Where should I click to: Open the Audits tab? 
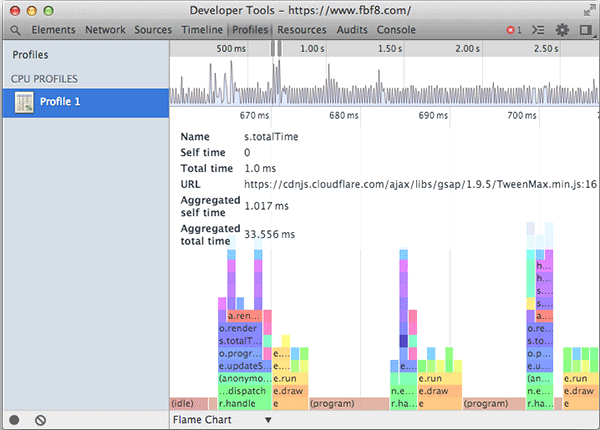(x=351, y=30)
